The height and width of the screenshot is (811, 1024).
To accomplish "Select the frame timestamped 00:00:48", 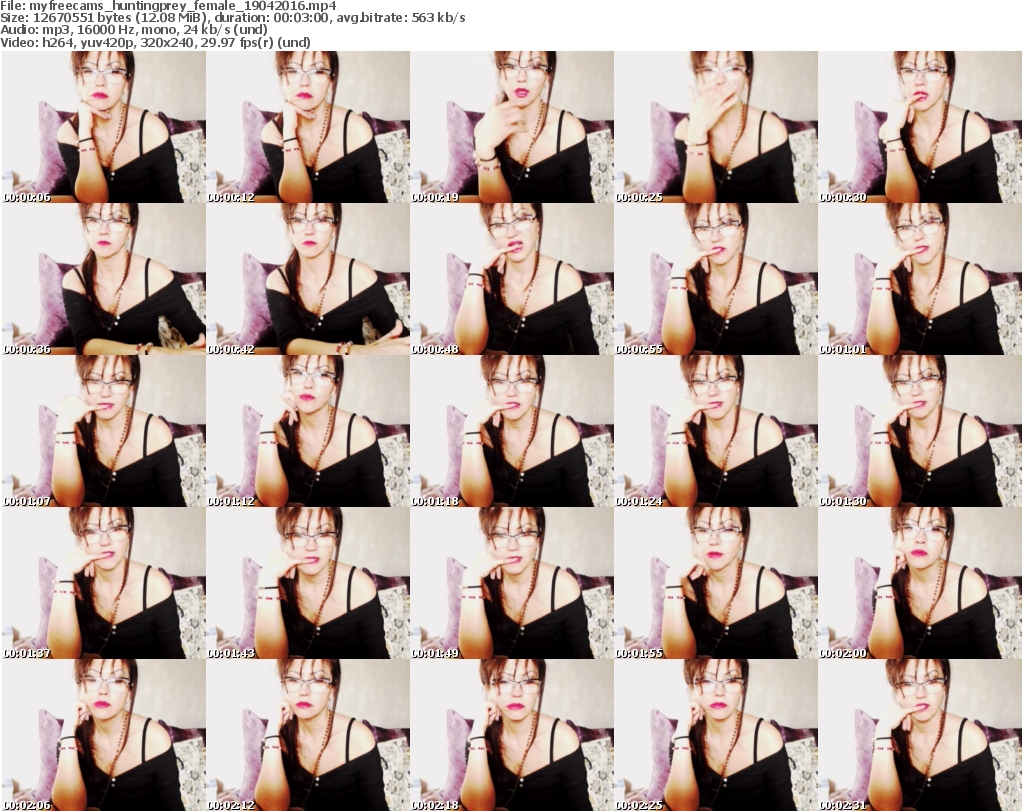I will 512,279.
